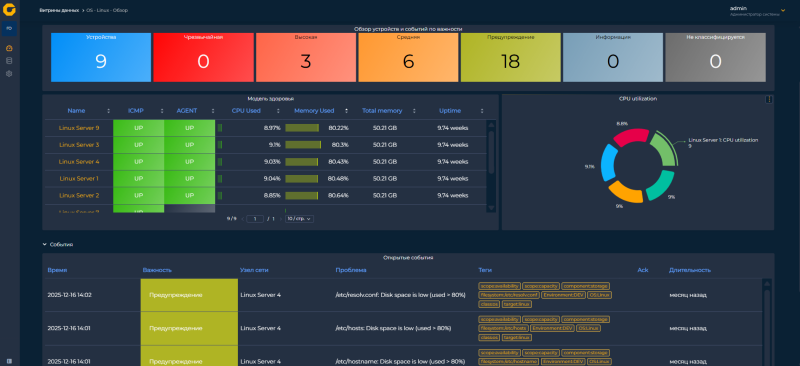This screenshot has width=800, height=366.
Task: Click Linux Server 9 memory usage bar
Action: 302,128
